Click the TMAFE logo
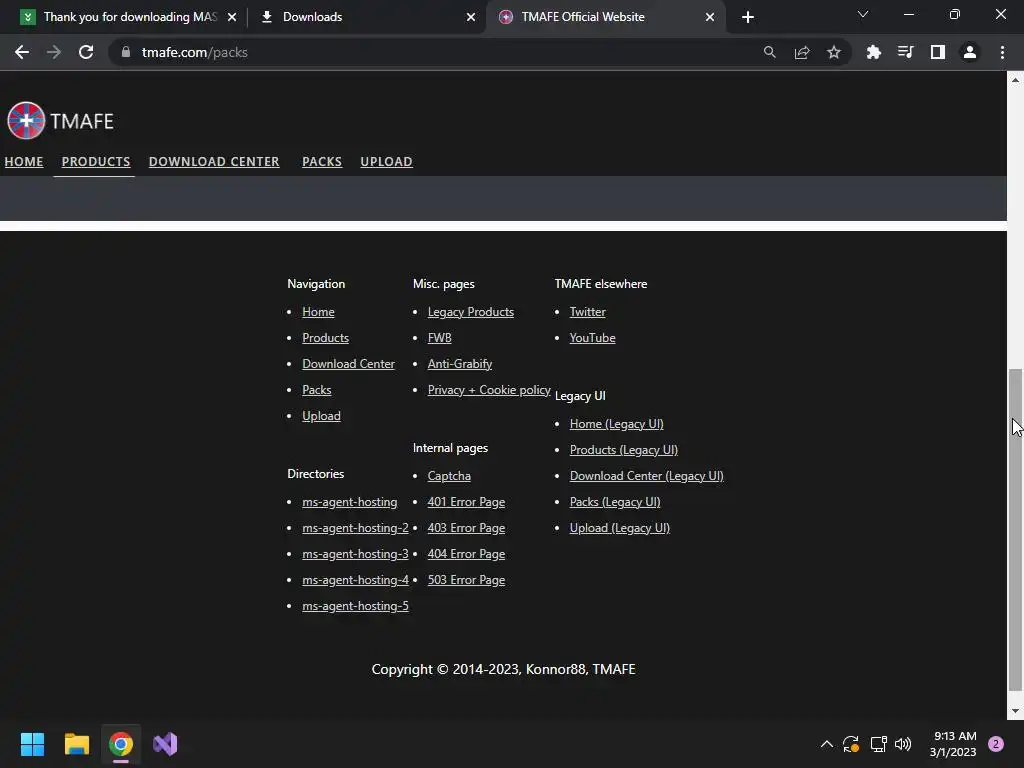The width and height of the screenshot is (1024, 768). click(60, 121)
